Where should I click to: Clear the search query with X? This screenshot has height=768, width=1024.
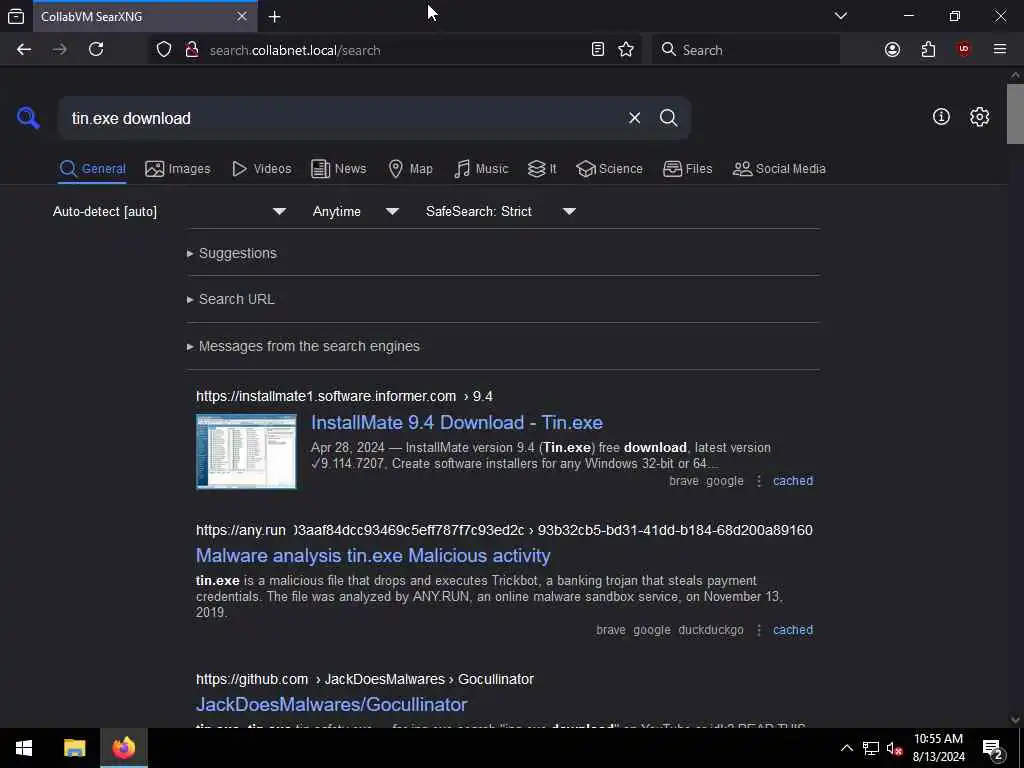(634, 118)
